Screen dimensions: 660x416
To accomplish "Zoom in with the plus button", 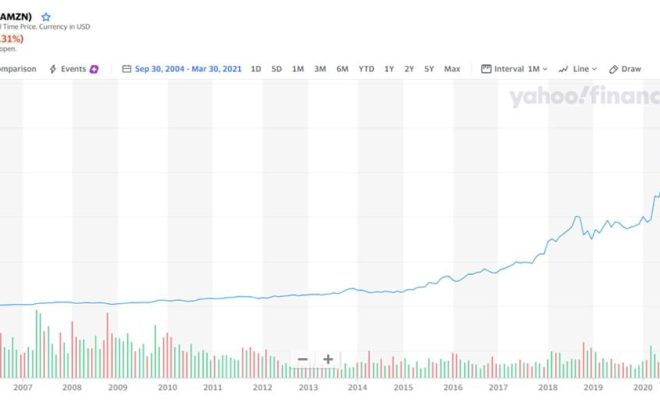I will coord(328,359).
